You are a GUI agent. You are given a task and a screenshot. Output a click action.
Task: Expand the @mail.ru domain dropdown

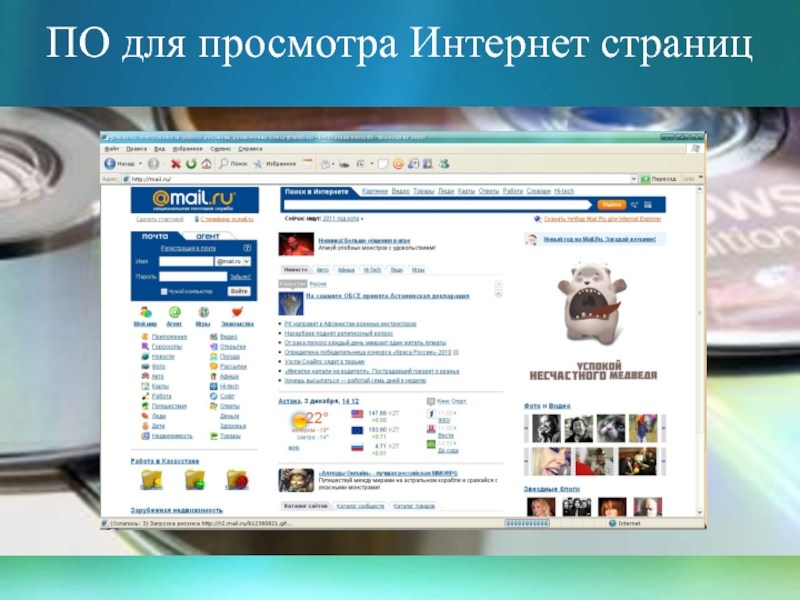point(246,260)
